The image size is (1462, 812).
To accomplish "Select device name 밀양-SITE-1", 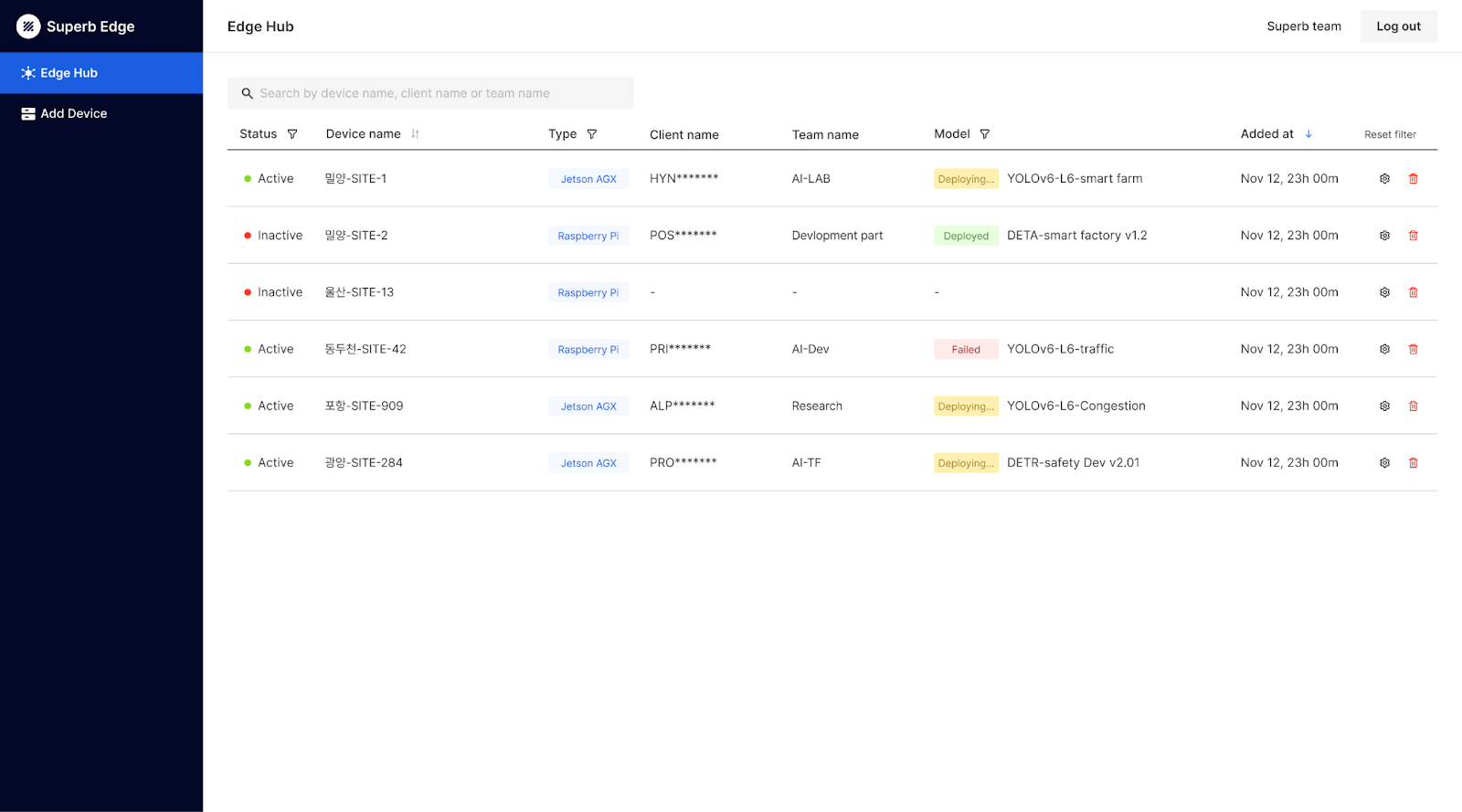I will [x=355, y=179].
